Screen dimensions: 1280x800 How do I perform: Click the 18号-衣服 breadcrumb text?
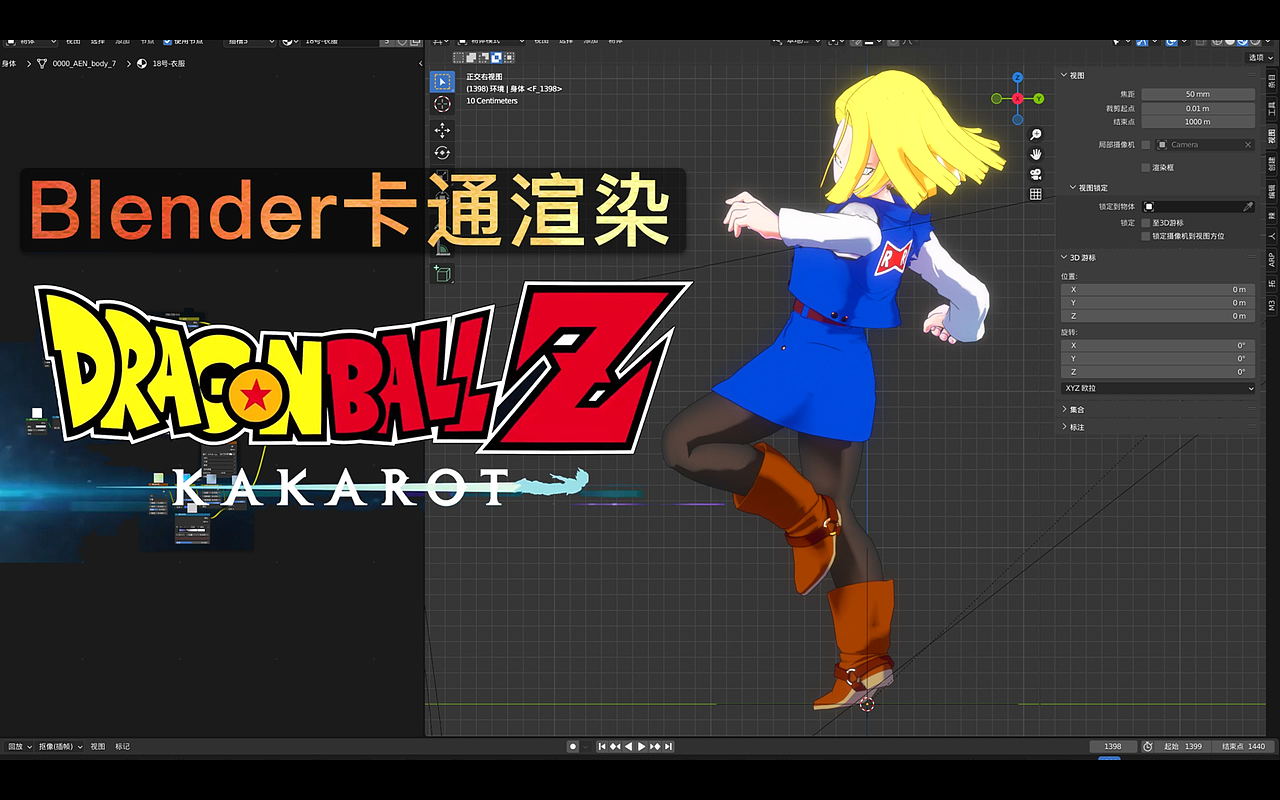pyautogui.click(x=168, y=63)
